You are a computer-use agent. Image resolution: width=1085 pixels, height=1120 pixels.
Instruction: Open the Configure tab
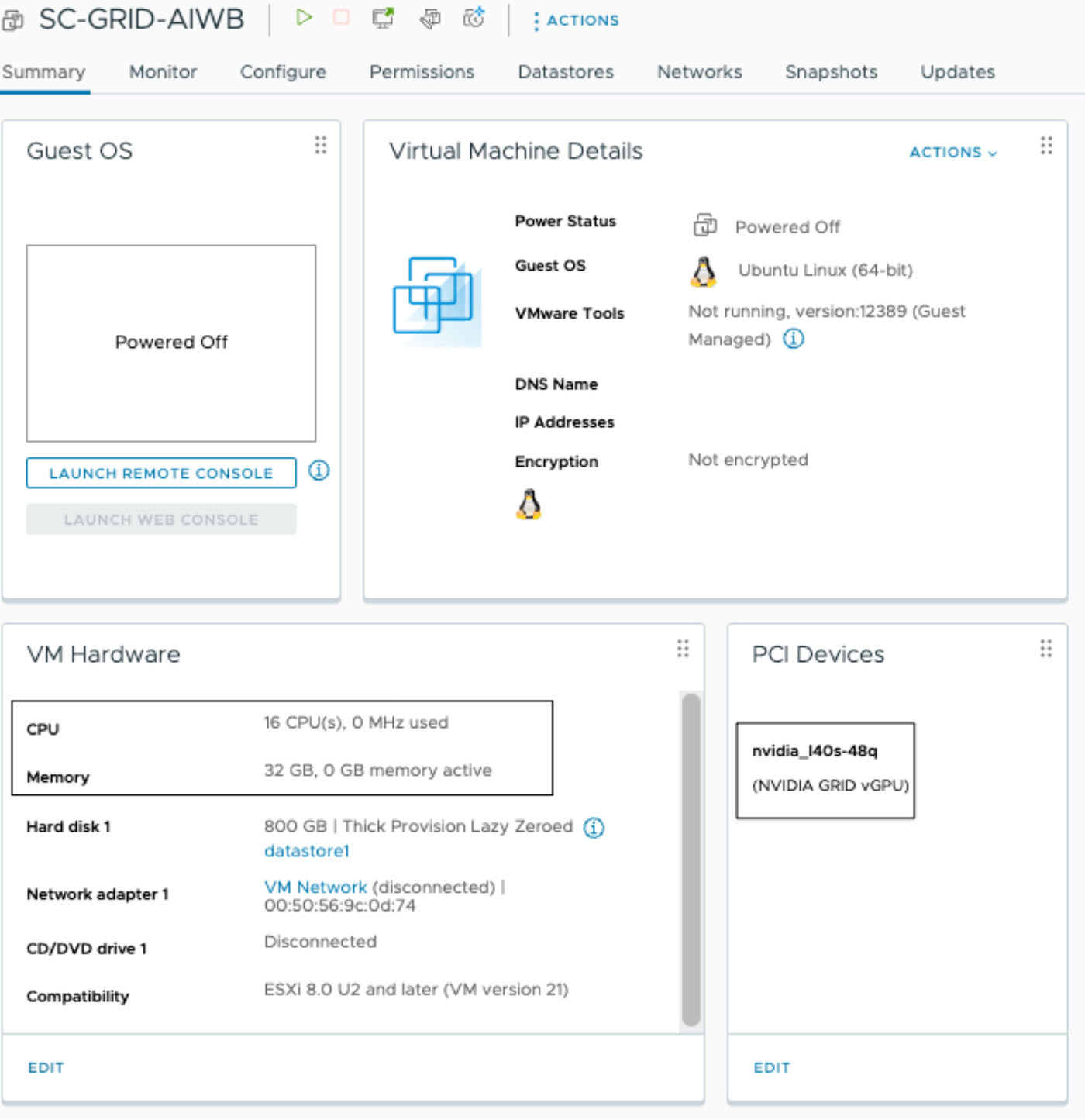[x=283, y=72]
